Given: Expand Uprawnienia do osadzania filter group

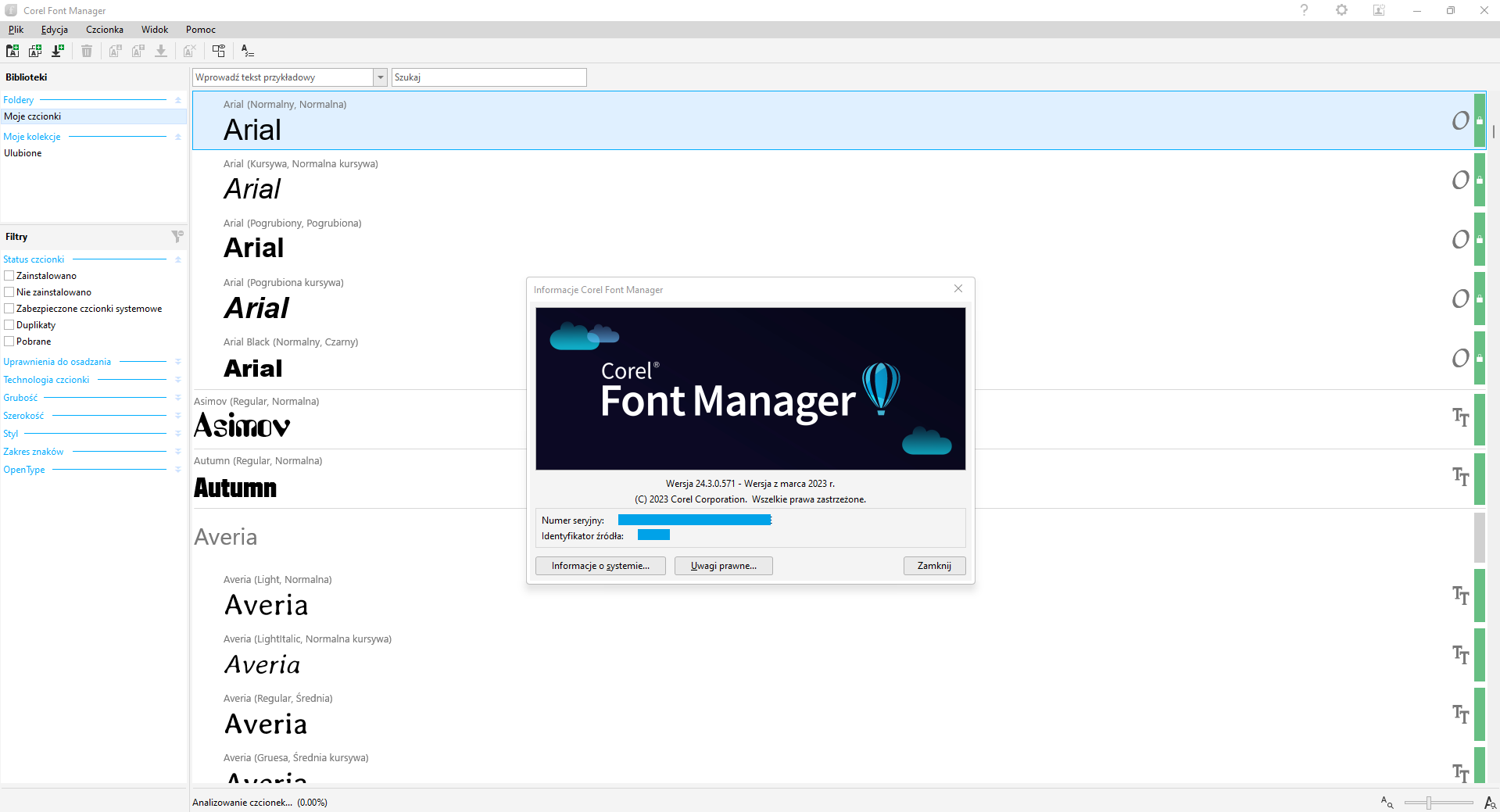Looking at the screenshot, I should [178, 362].
